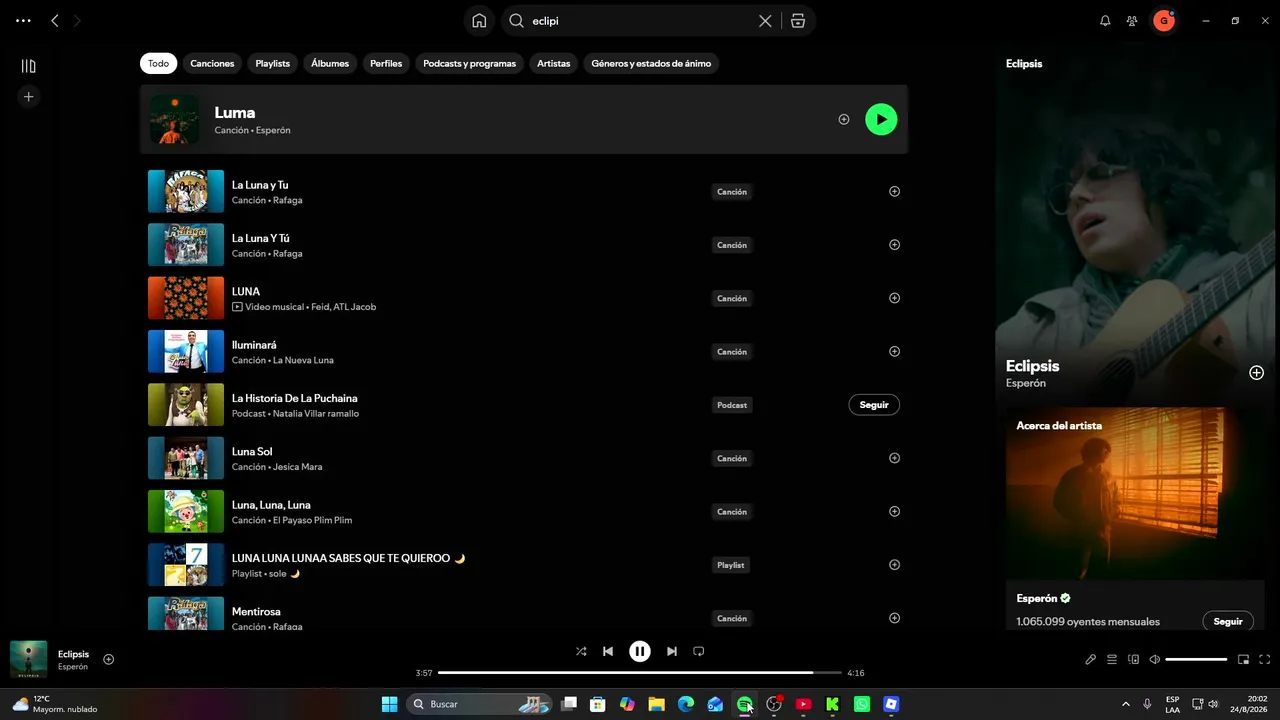
Task: Open the Windows Start menu
Action: (x=390, y=704)
